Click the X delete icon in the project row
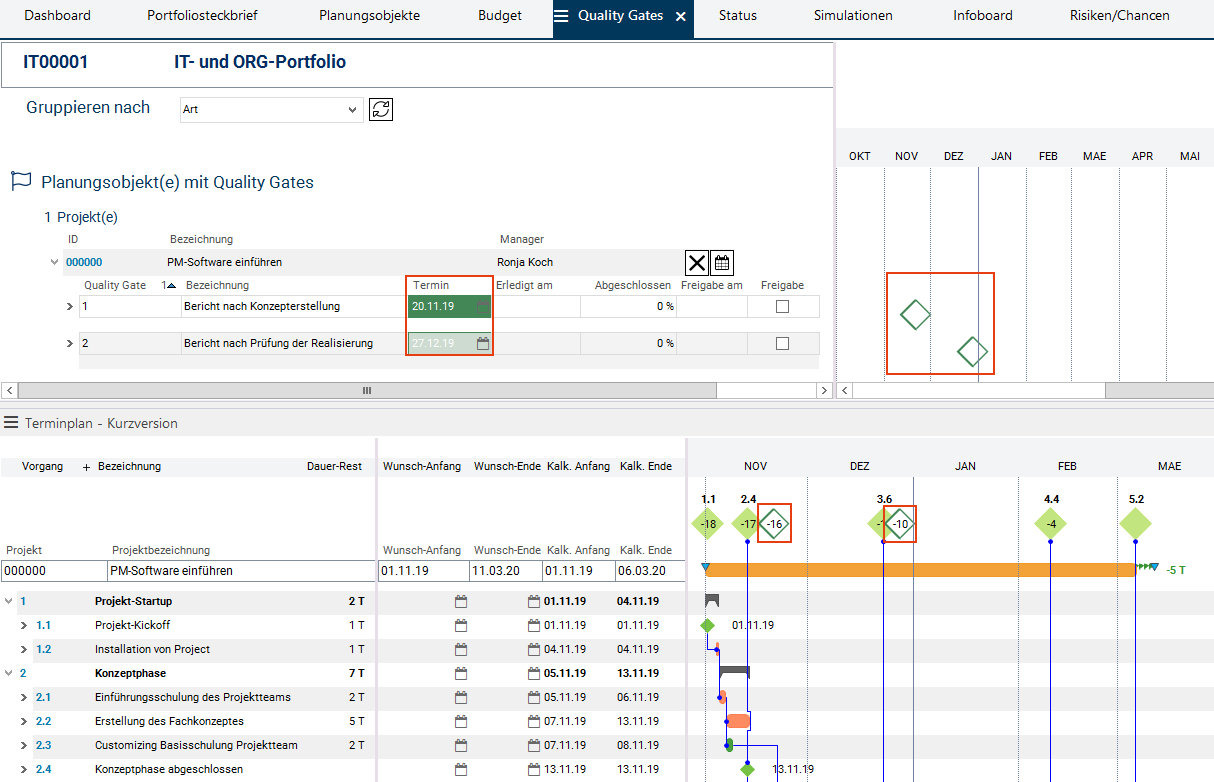This screenshot has width=1214, height=782. point(697,263)
